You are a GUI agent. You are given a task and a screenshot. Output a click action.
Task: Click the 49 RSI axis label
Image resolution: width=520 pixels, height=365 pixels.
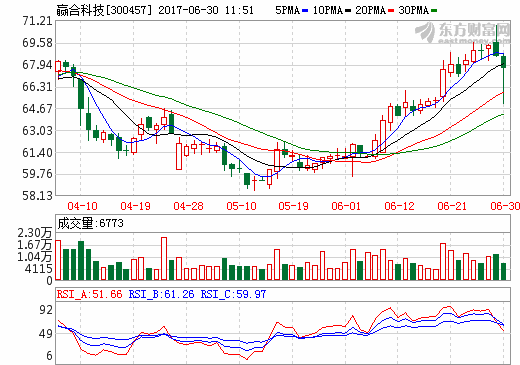46,334
